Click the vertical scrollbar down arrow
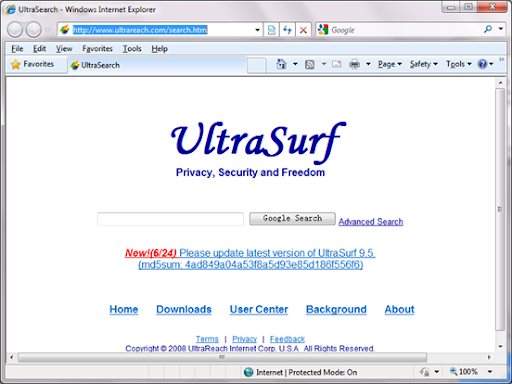The image size is (512, 384). [x=500, y=347]
